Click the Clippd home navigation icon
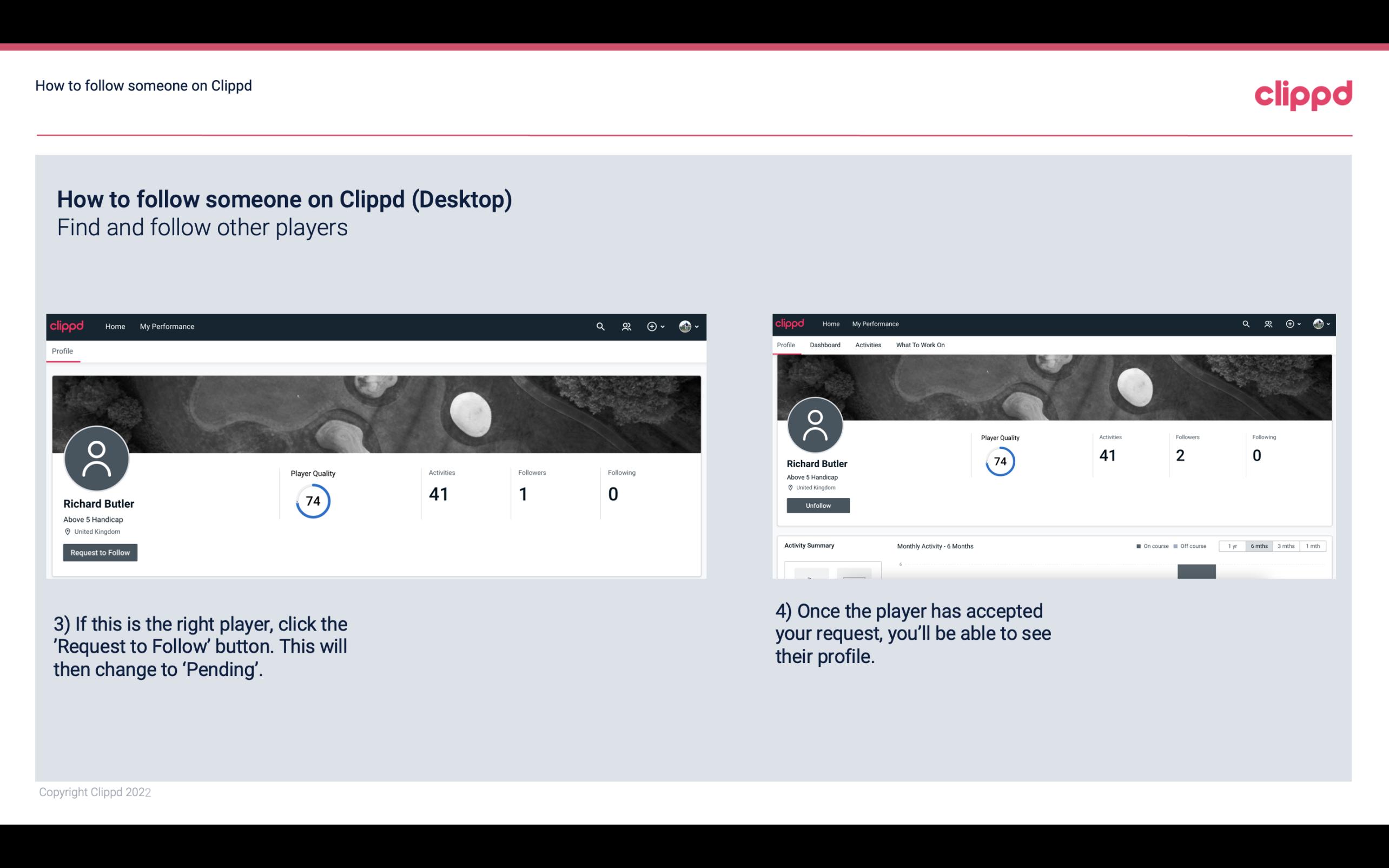 click(114, 326)
